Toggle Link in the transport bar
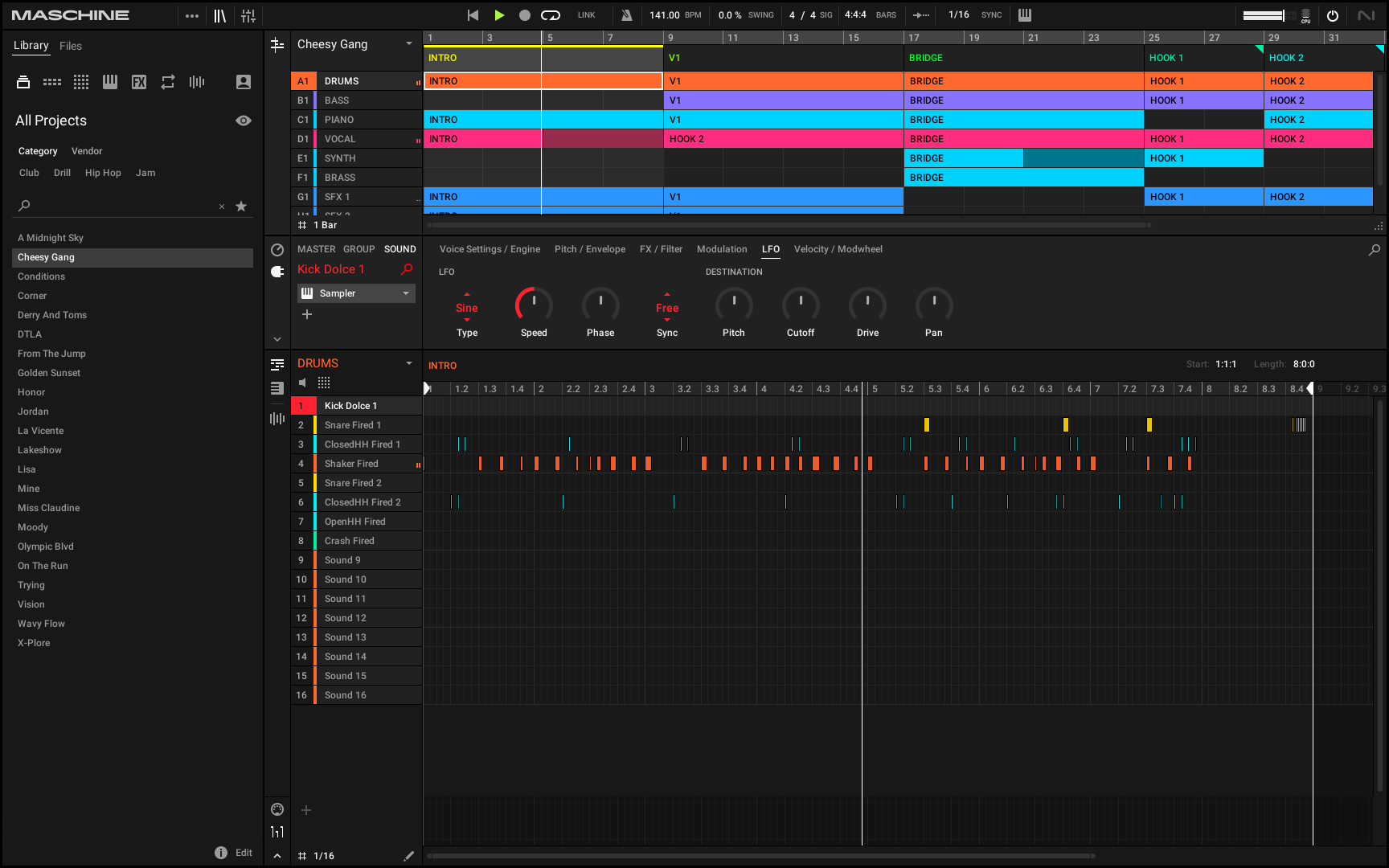This screenshot has height=868, width=1389. (x=586, y=14)
